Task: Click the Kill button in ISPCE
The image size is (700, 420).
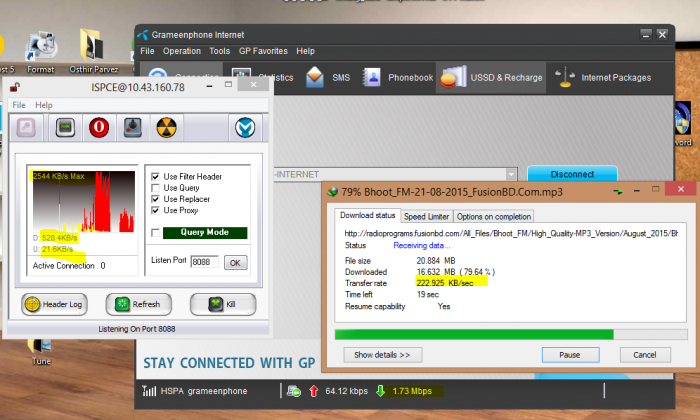Action: coord(223,304)
